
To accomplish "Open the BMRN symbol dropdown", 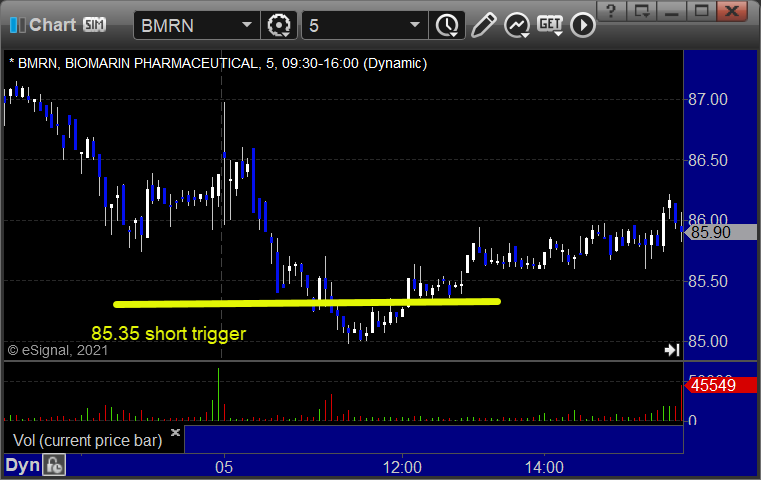I will (247, 25).
